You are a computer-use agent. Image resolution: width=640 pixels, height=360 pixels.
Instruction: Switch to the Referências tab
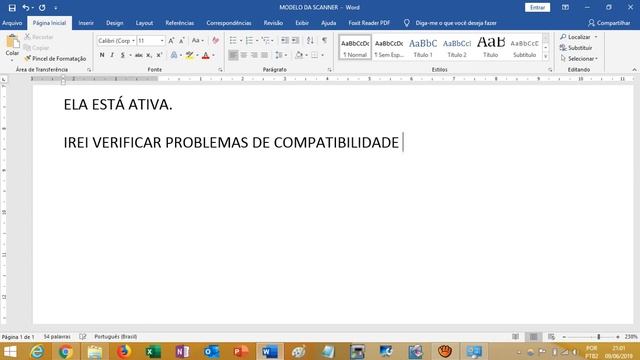tap(180, 23)
